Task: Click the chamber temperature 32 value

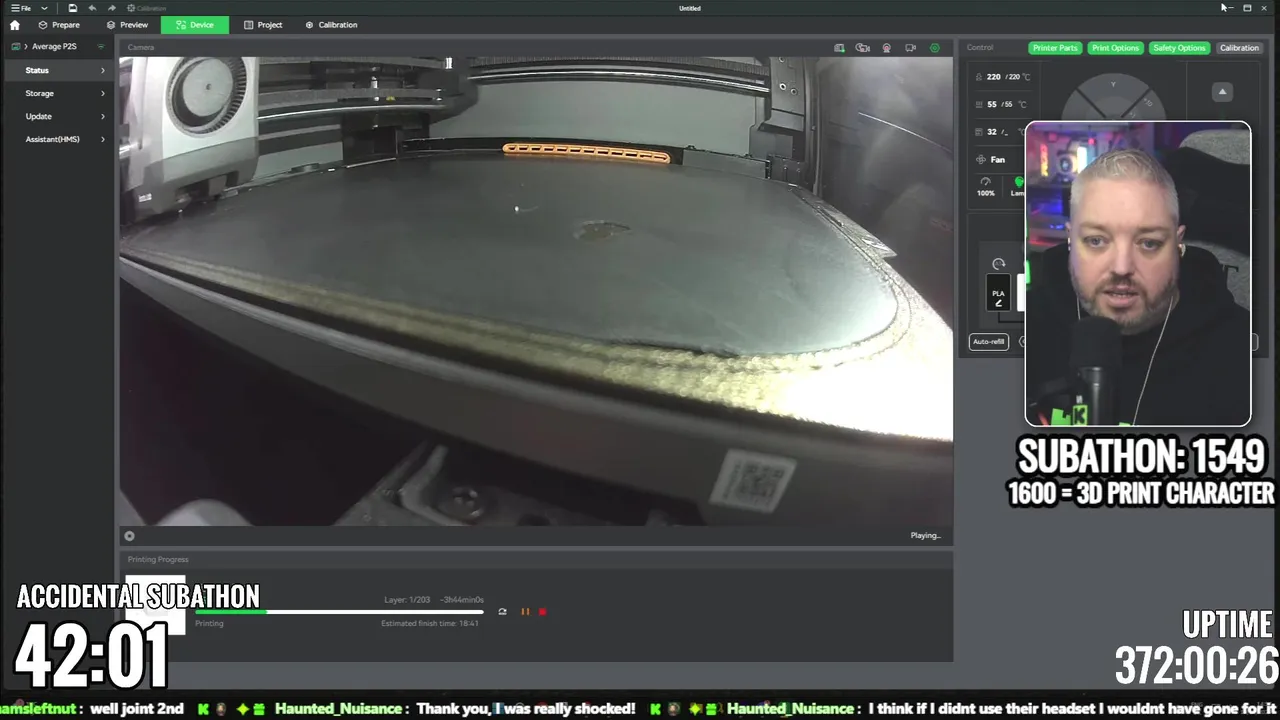Action: point(992,131)
